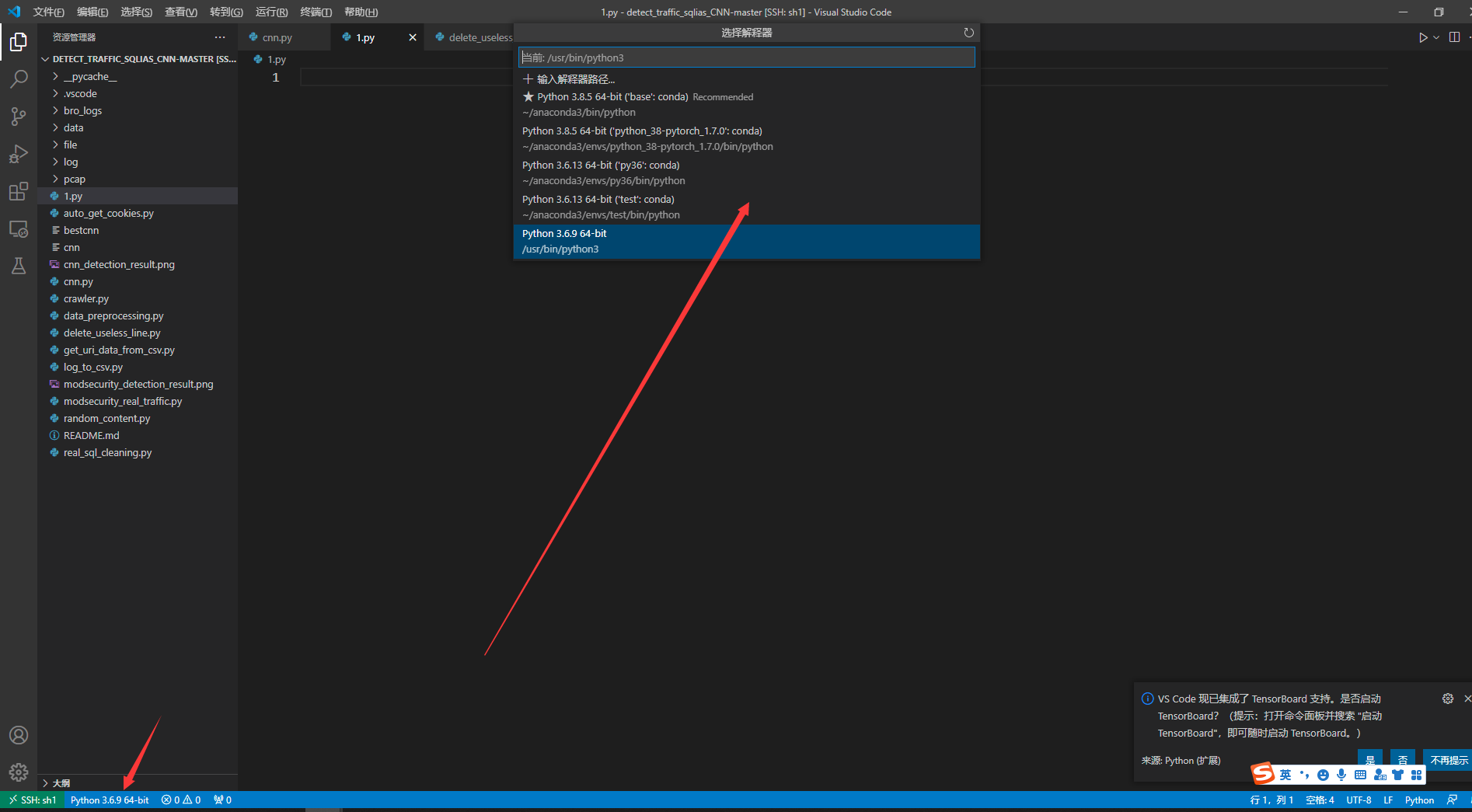Click 不再提示 in TensorBoard notification

1449,760
